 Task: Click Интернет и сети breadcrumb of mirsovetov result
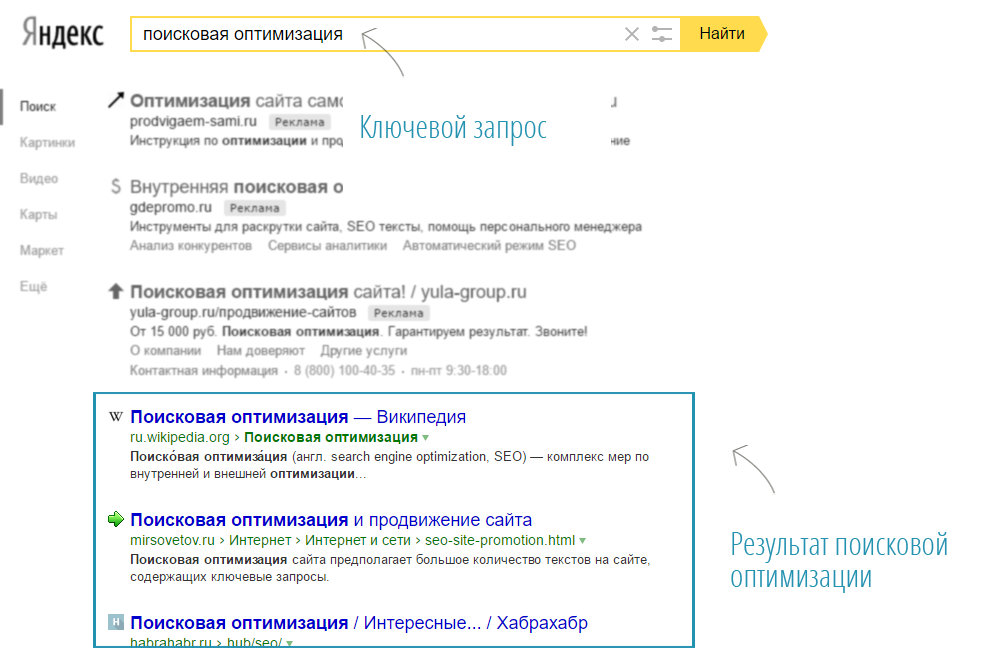pos(358,540)
